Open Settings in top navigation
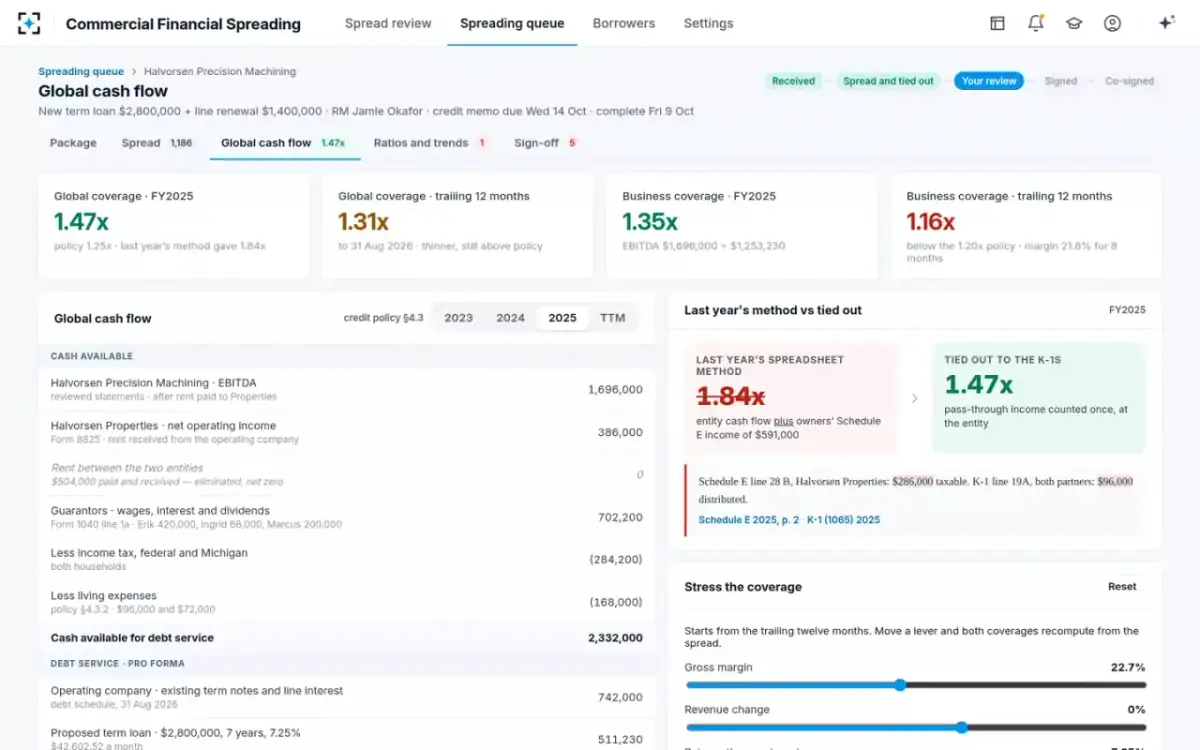Screen dimensions: 1200x750 pos(708,23)
